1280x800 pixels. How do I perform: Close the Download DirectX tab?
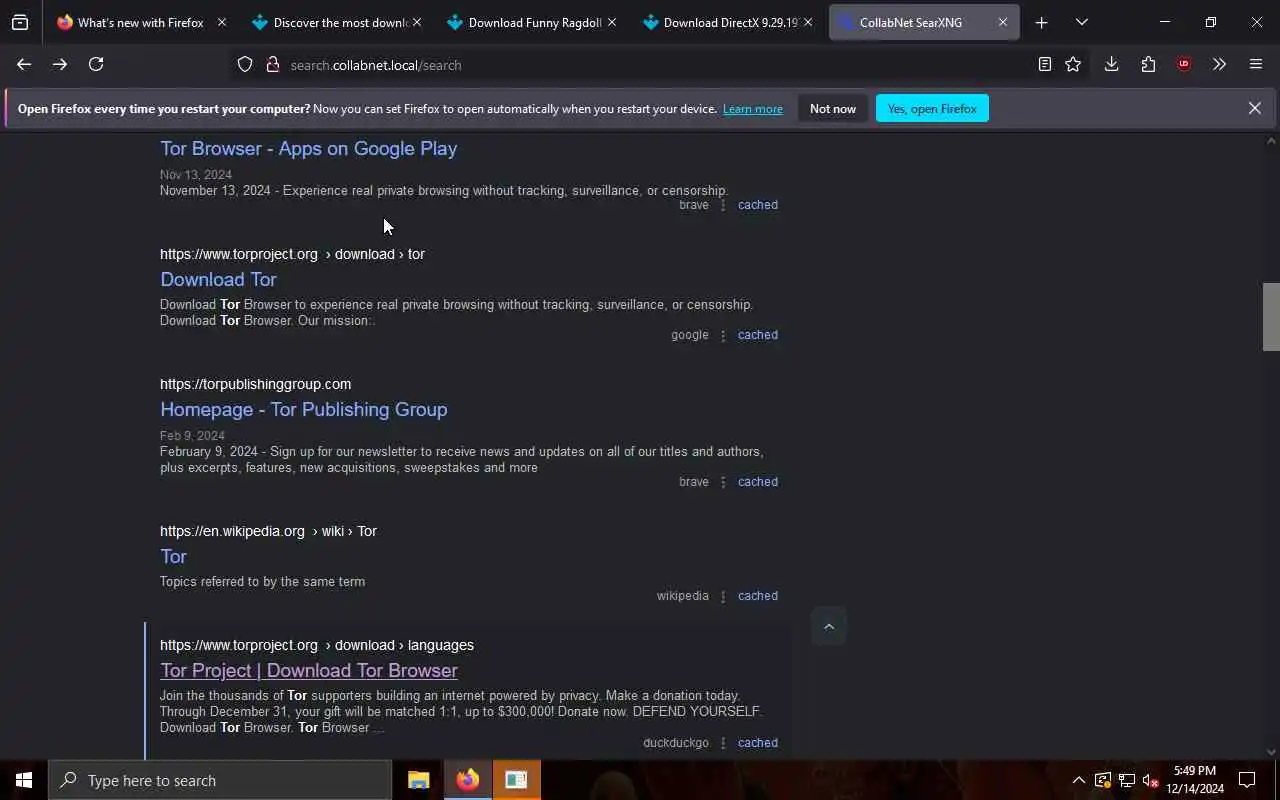coord(807,22)
